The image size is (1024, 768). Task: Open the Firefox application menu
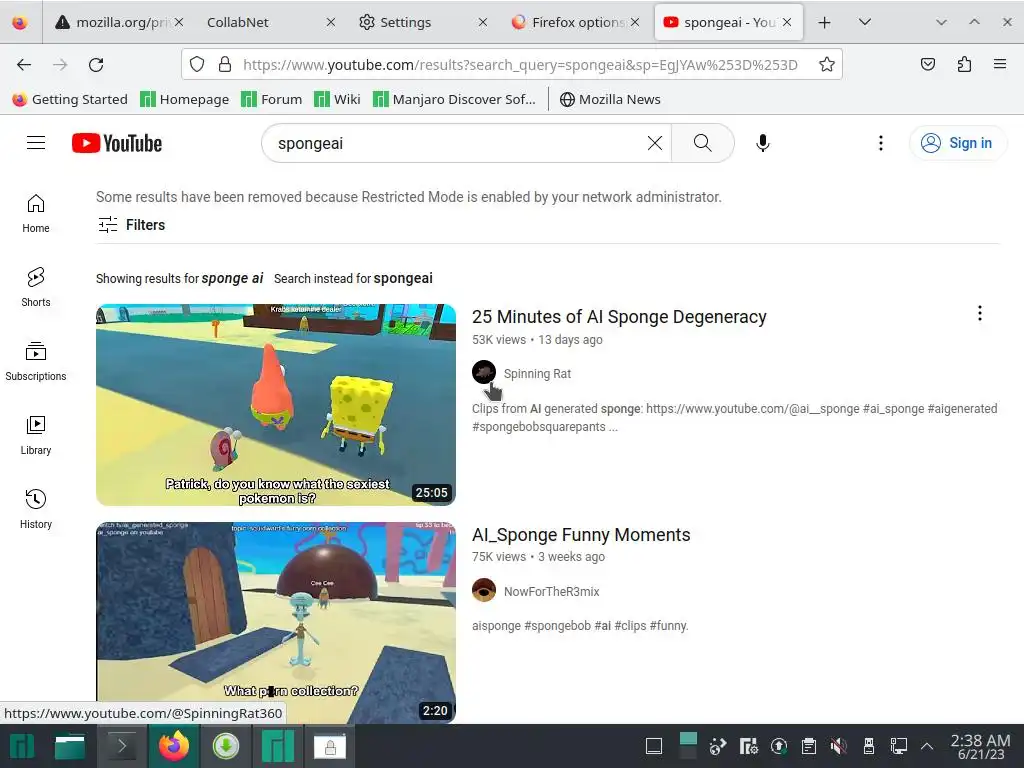999,64
